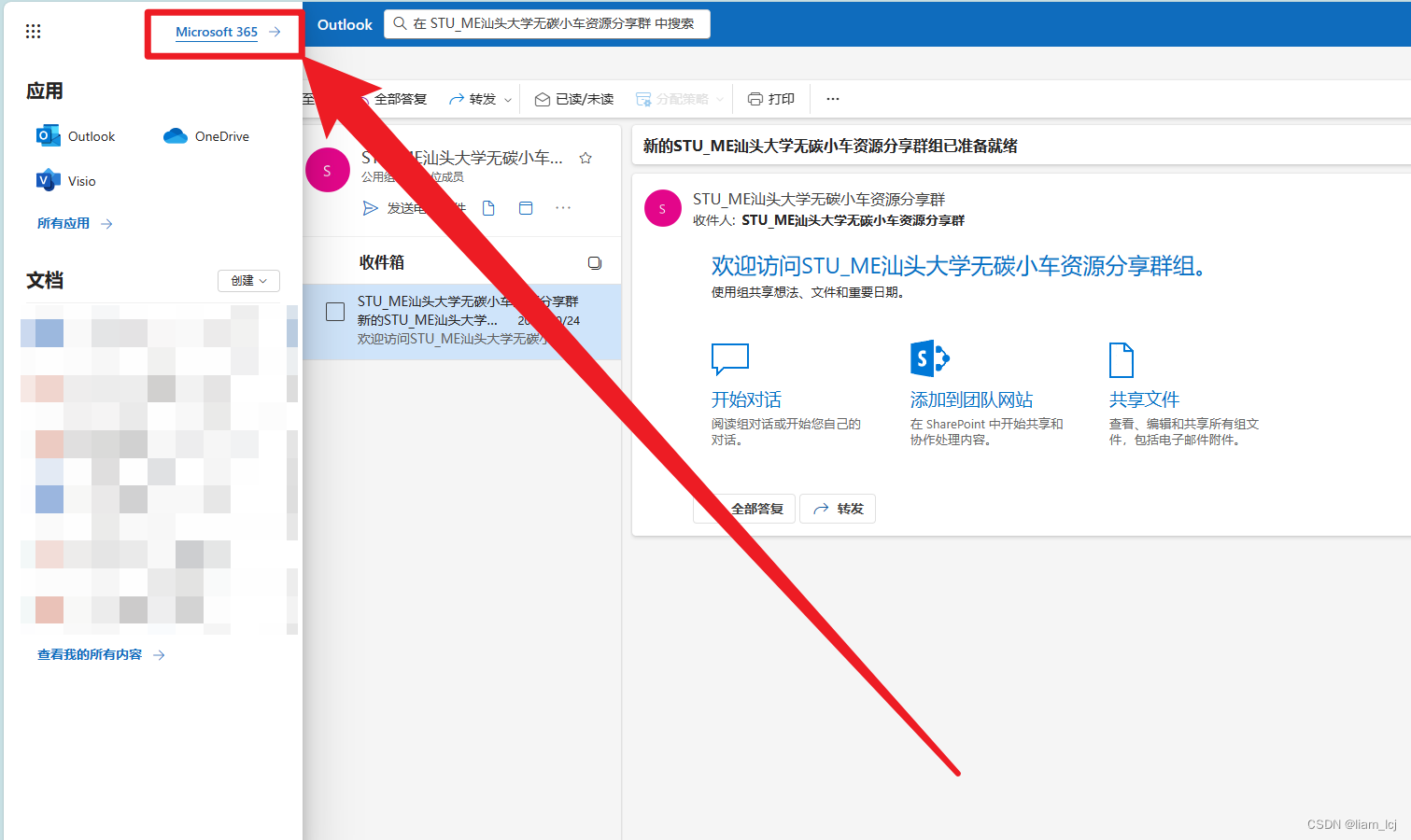This screenshot has height=840, width=1411.
Task: Open 查看我的所有内容 link
Action: pos(101,655)
